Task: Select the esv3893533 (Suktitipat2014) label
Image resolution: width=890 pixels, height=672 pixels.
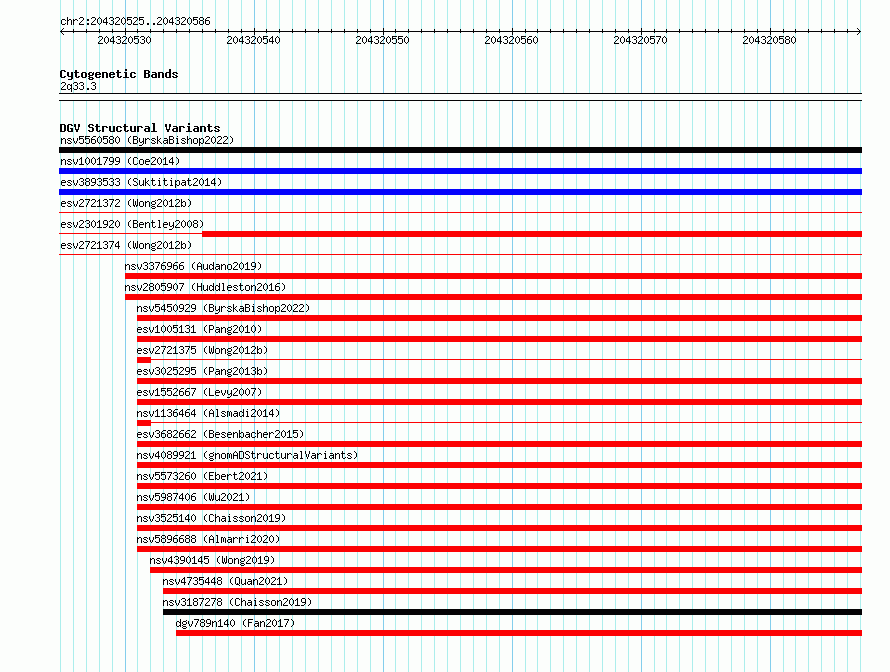Action: click(x=141, y=182)
